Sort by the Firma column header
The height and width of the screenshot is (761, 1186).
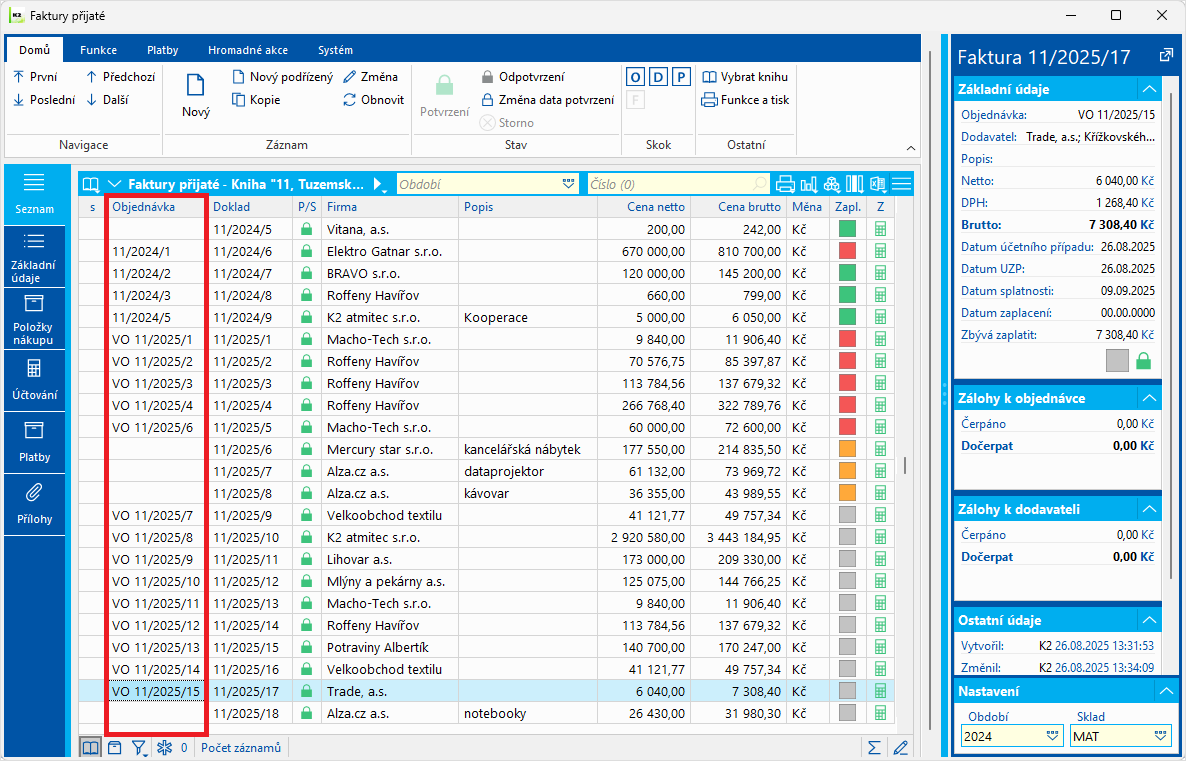390,207
